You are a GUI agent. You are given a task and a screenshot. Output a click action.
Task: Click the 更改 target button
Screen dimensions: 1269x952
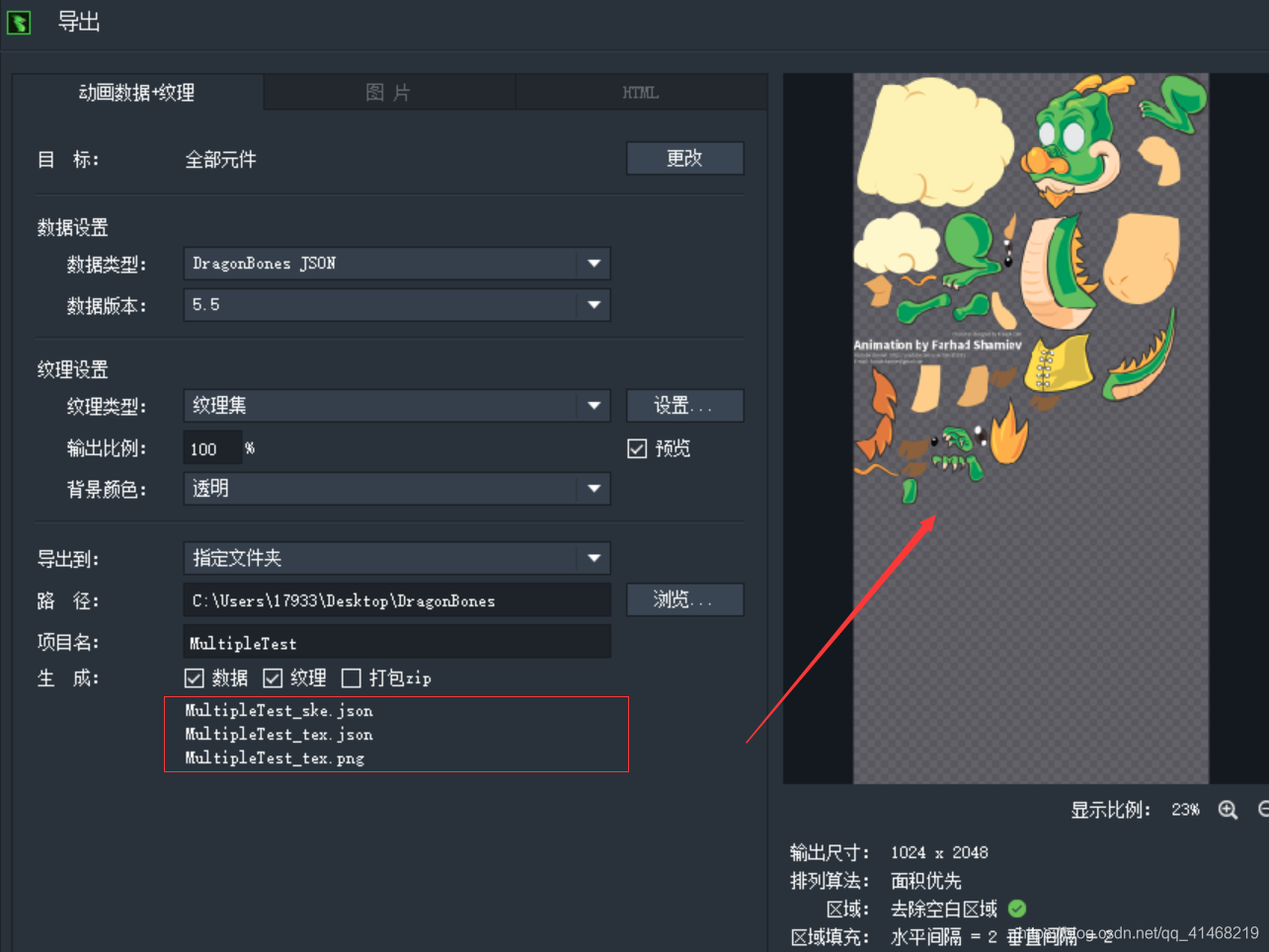pyautogui.click(x=685, y=158)
